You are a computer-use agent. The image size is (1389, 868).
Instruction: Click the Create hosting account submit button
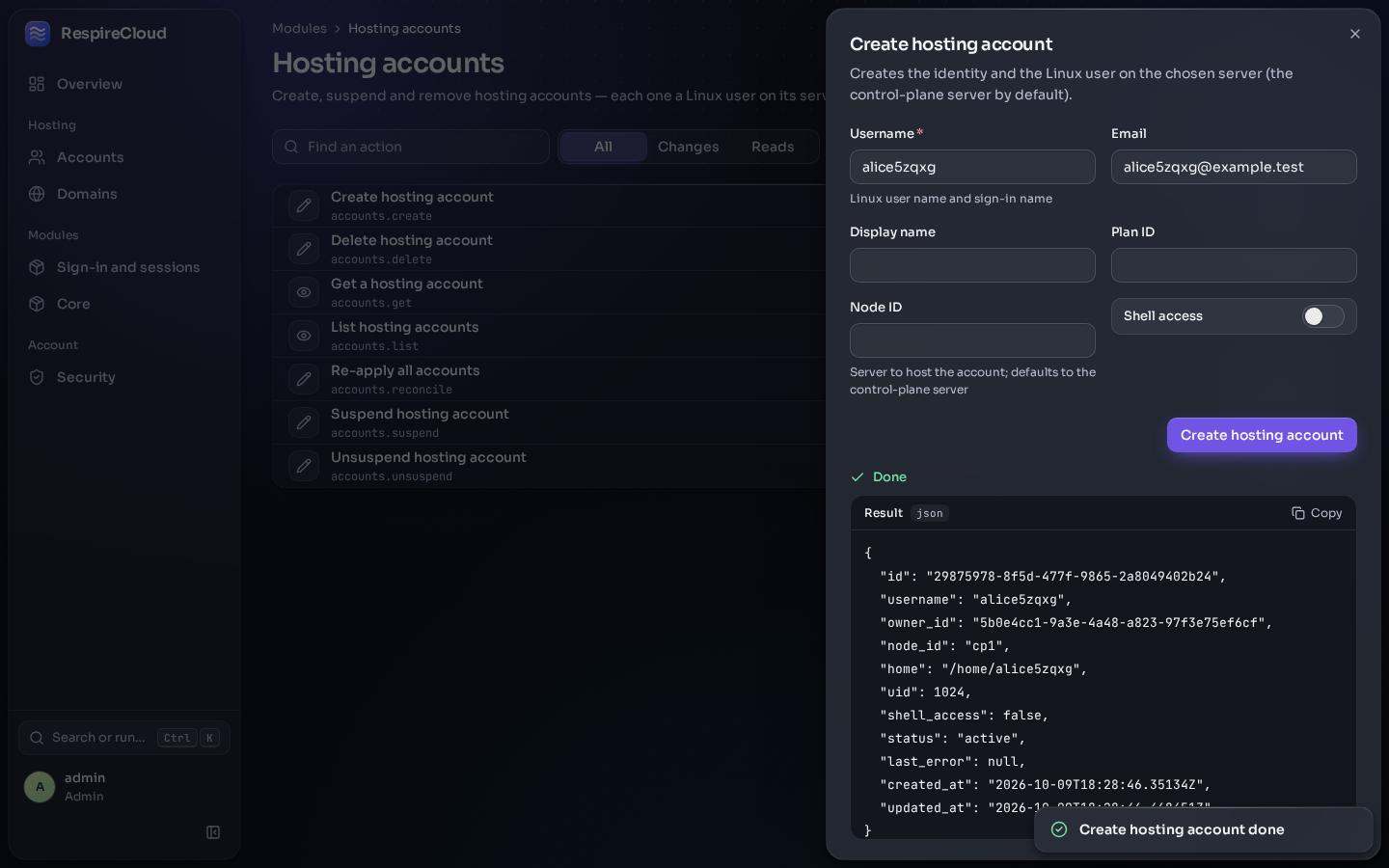tap(1262, 435)
